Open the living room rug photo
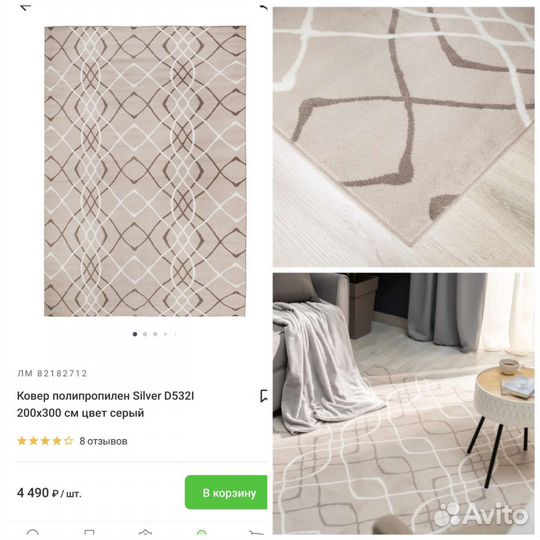 404,404
